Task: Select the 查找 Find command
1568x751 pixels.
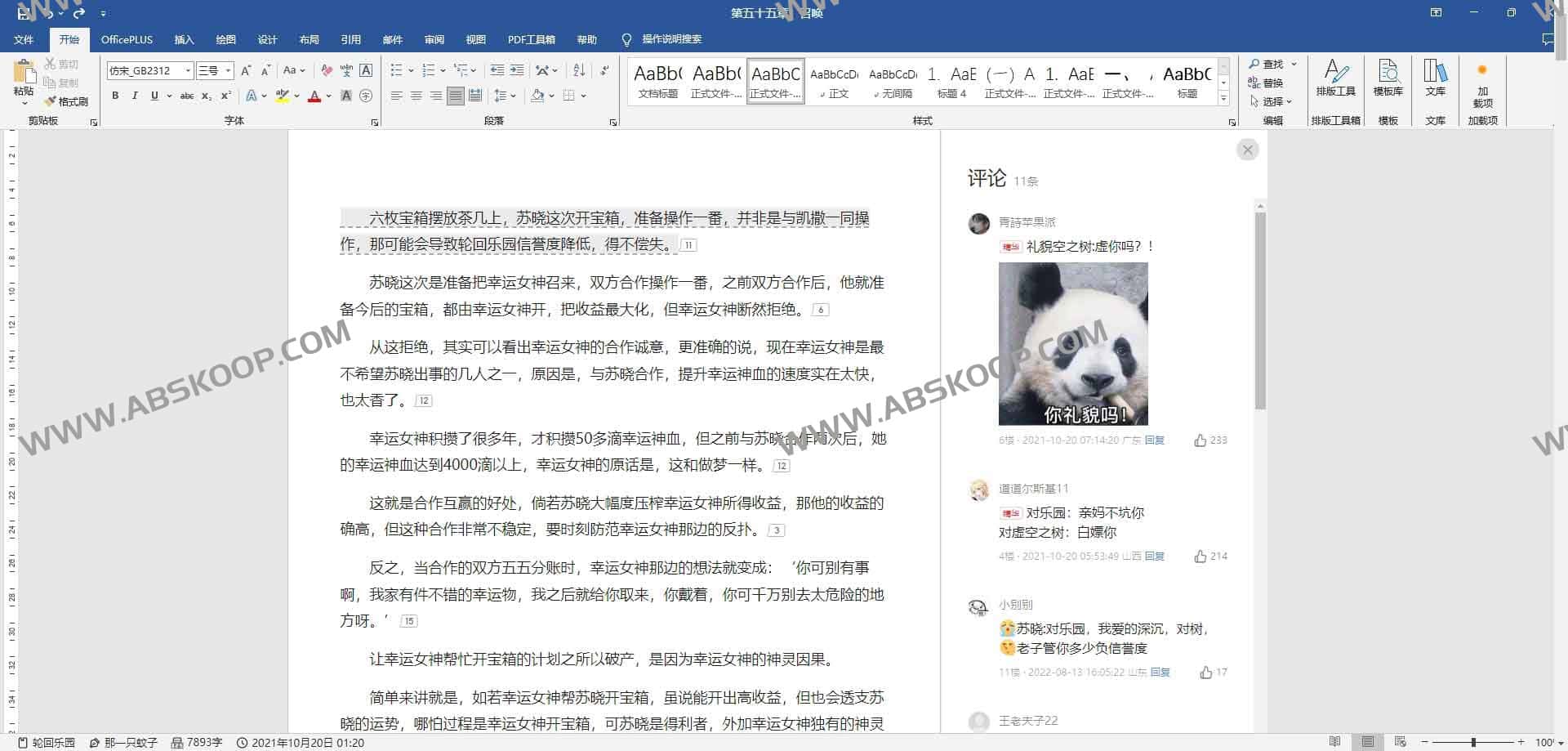Action: [1272, 64]
